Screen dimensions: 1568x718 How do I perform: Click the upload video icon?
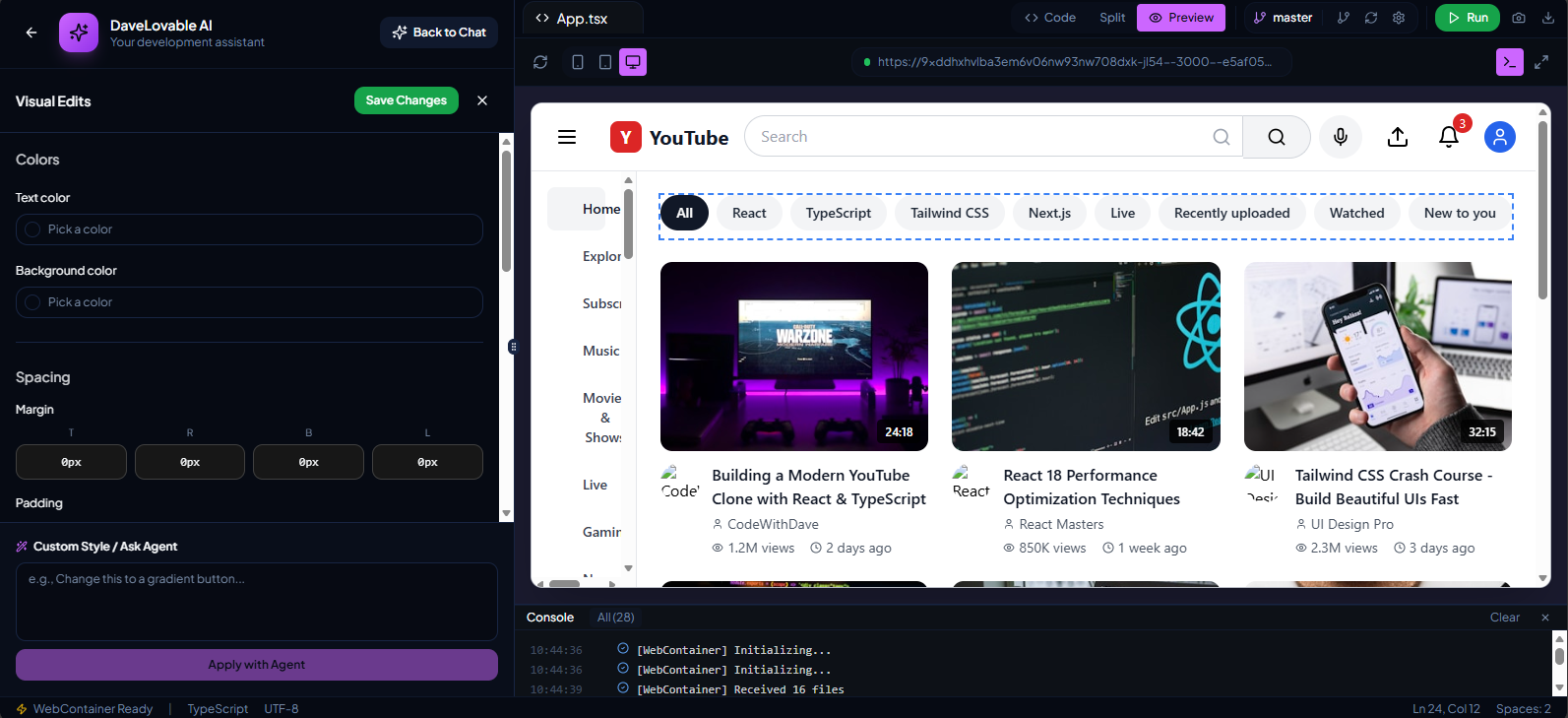click(1398, 137)
